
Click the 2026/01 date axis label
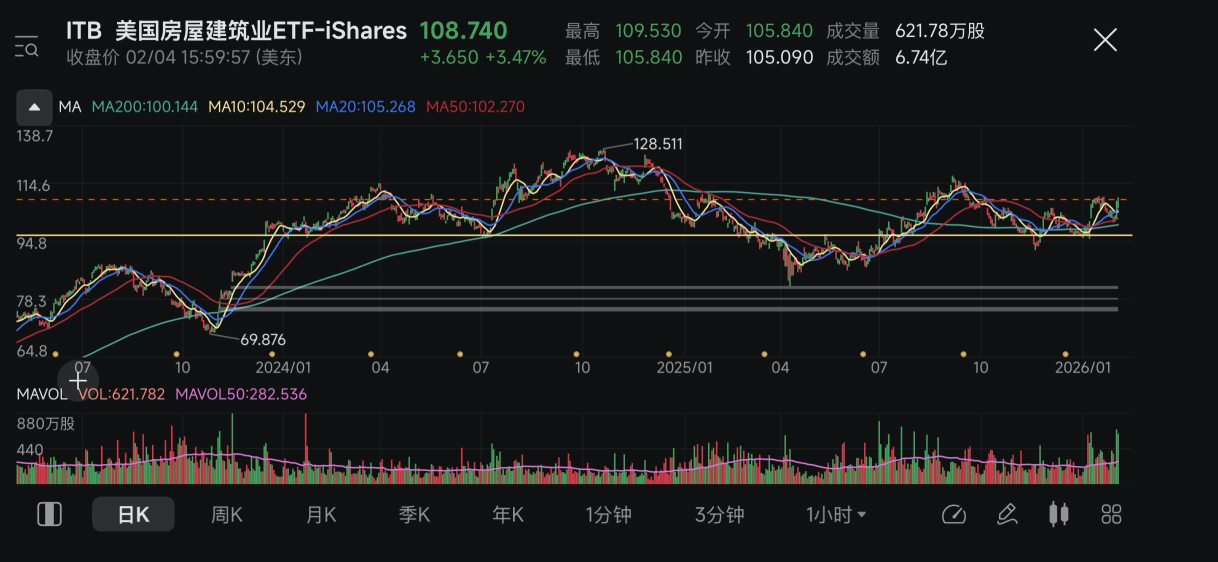click(1085, 367)
